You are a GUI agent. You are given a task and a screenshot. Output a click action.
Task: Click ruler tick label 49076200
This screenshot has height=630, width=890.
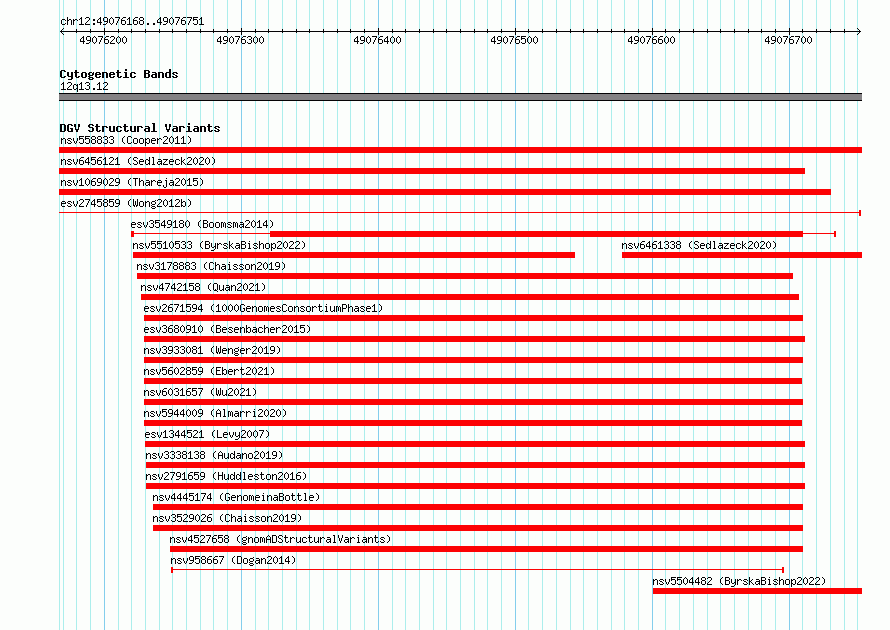pos(103,40)
